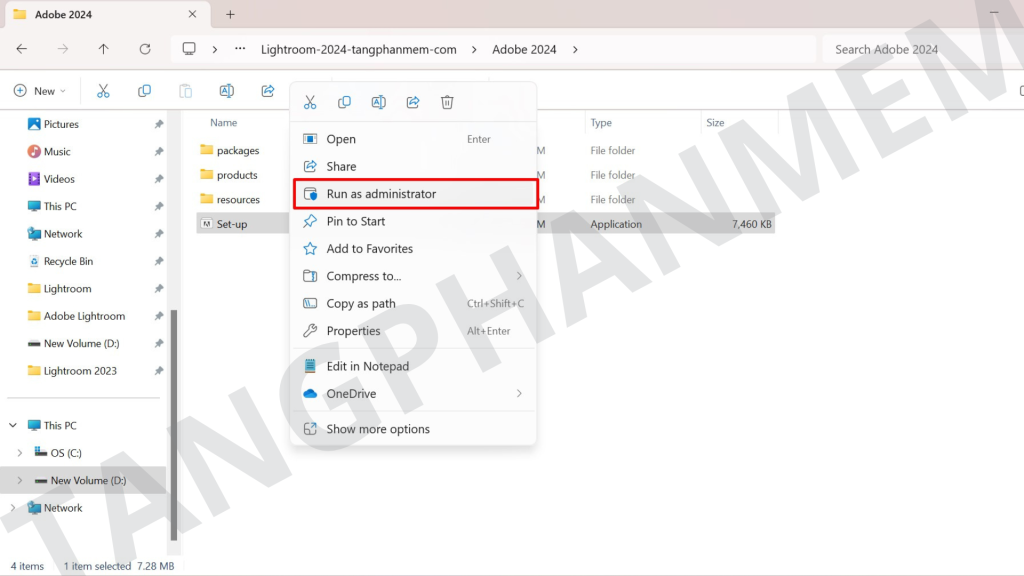Click the Refresh button in navigation bar
This screenshot has width=1024, height=576.
145,49
